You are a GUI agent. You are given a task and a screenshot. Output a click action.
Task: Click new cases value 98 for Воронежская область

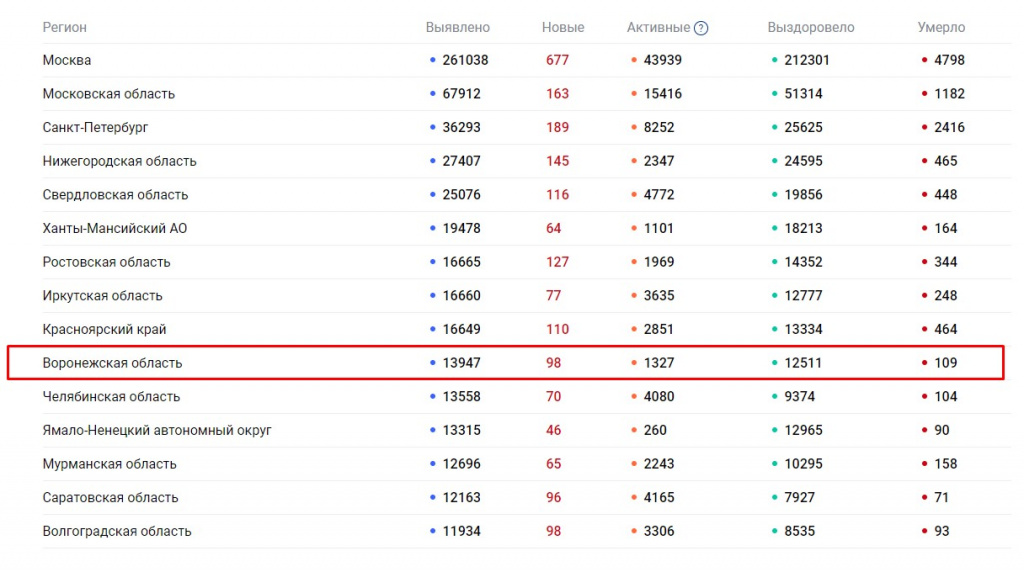click(x=553, y=363)
